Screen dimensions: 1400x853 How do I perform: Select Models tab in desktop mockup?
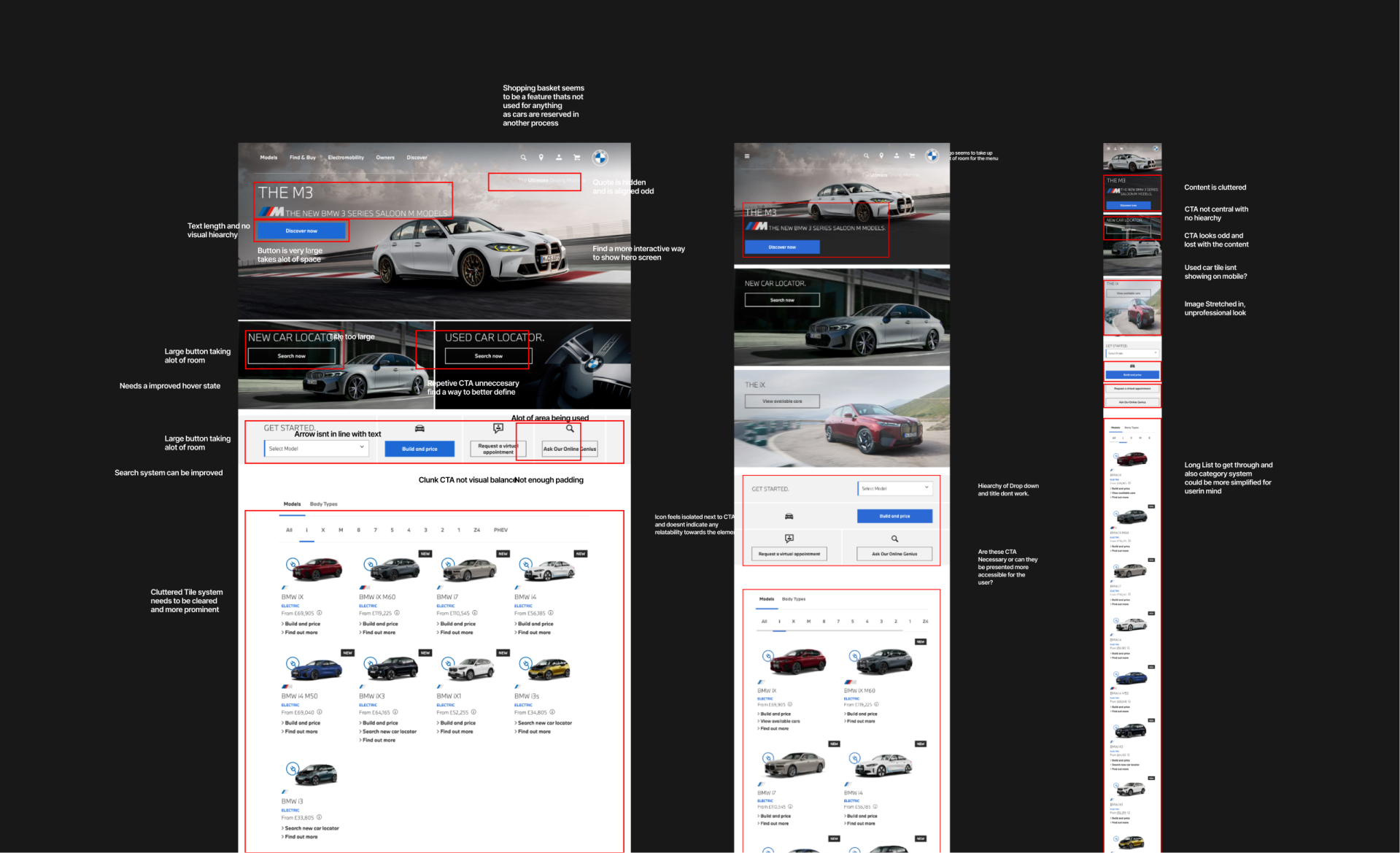pos(292,504)
